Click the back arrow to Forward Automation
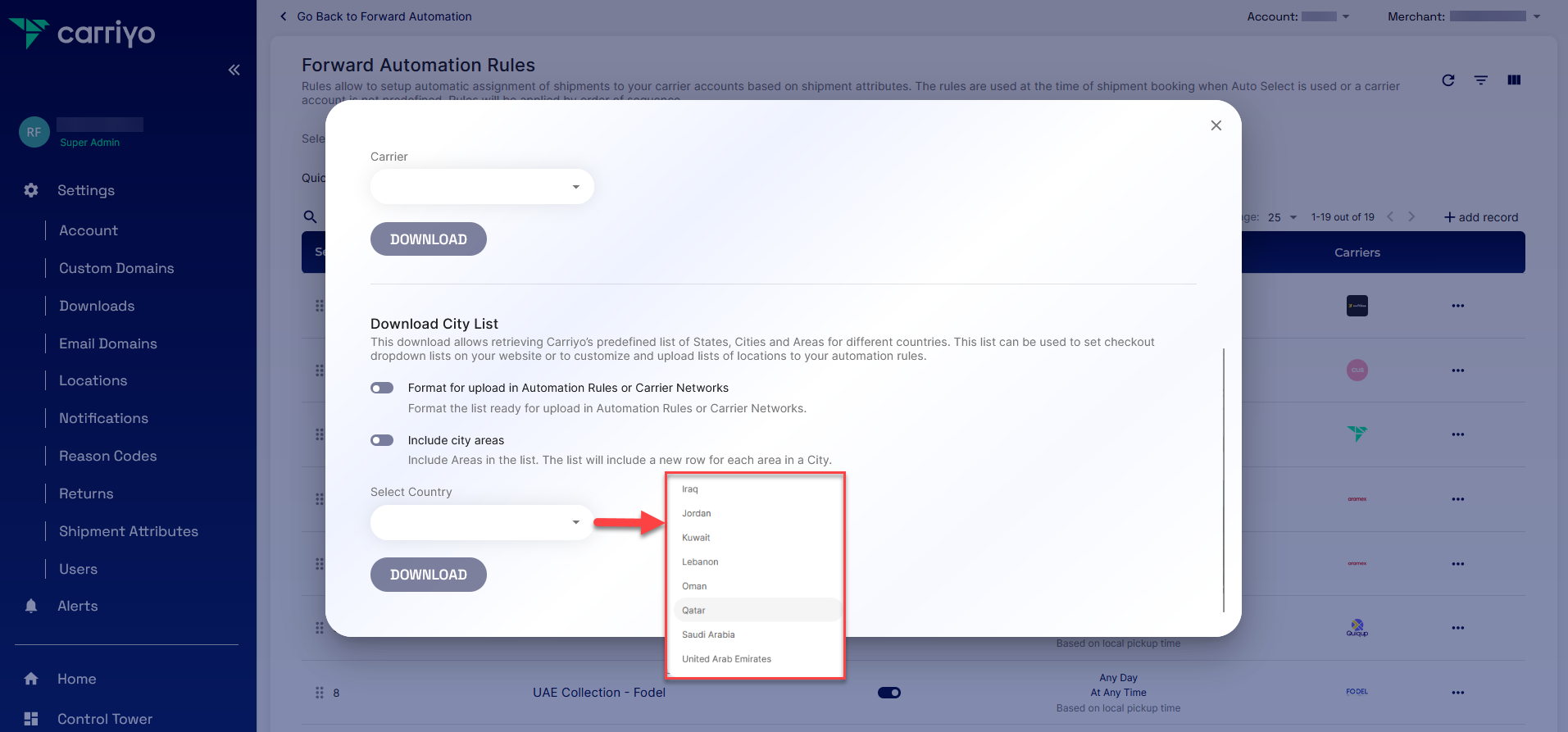 click(284, 16)
